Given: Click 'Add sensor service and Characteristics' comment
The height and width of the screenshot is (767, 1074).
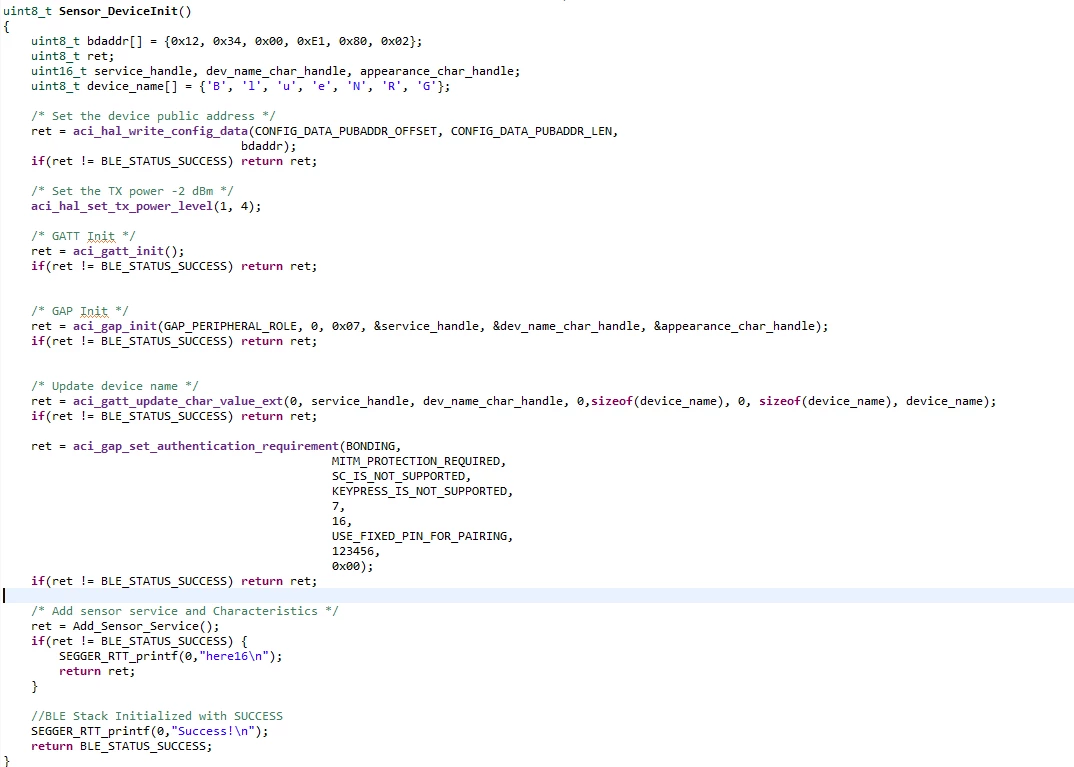Looking at the screenshot, I should click(x=185, y=611).
